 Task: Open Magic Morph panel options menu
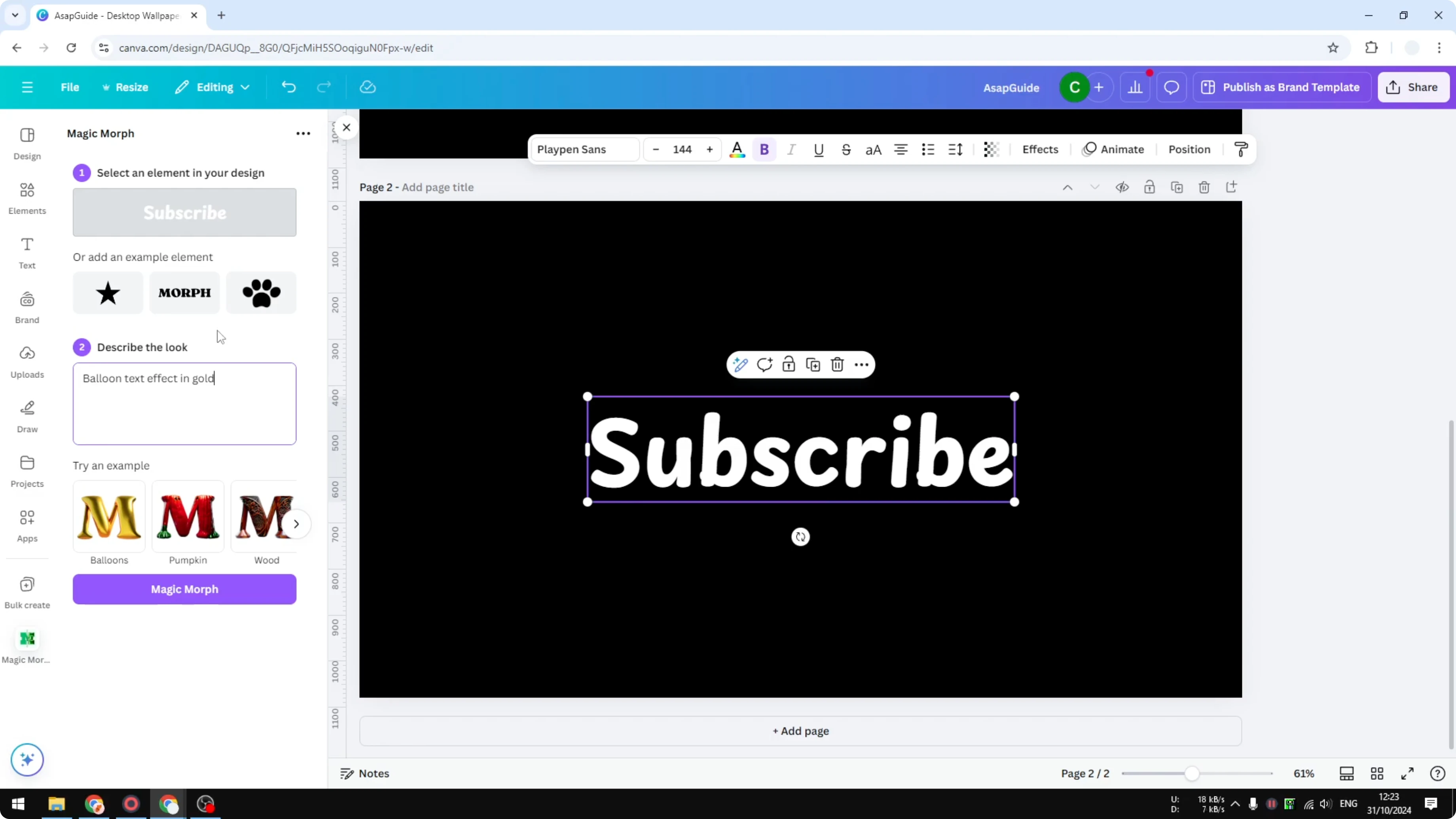303,133
